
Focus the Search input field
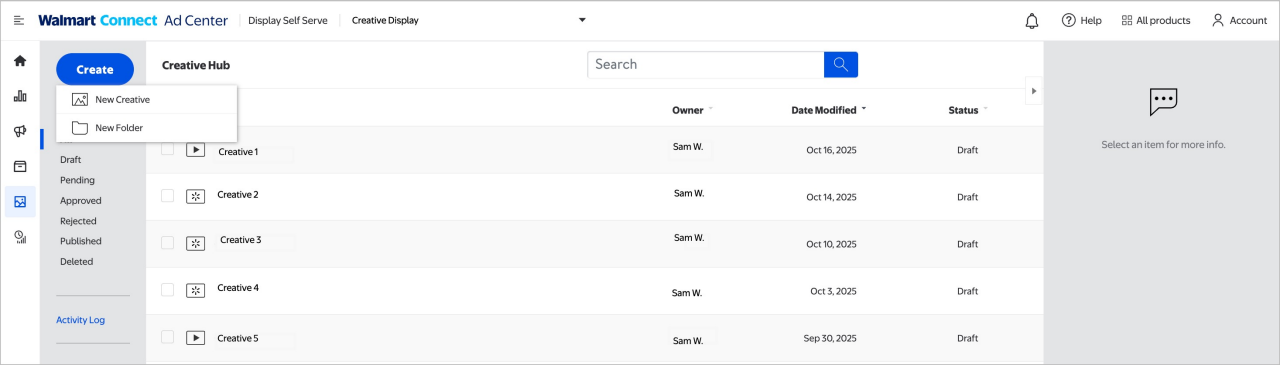click(x=706, y=64)
